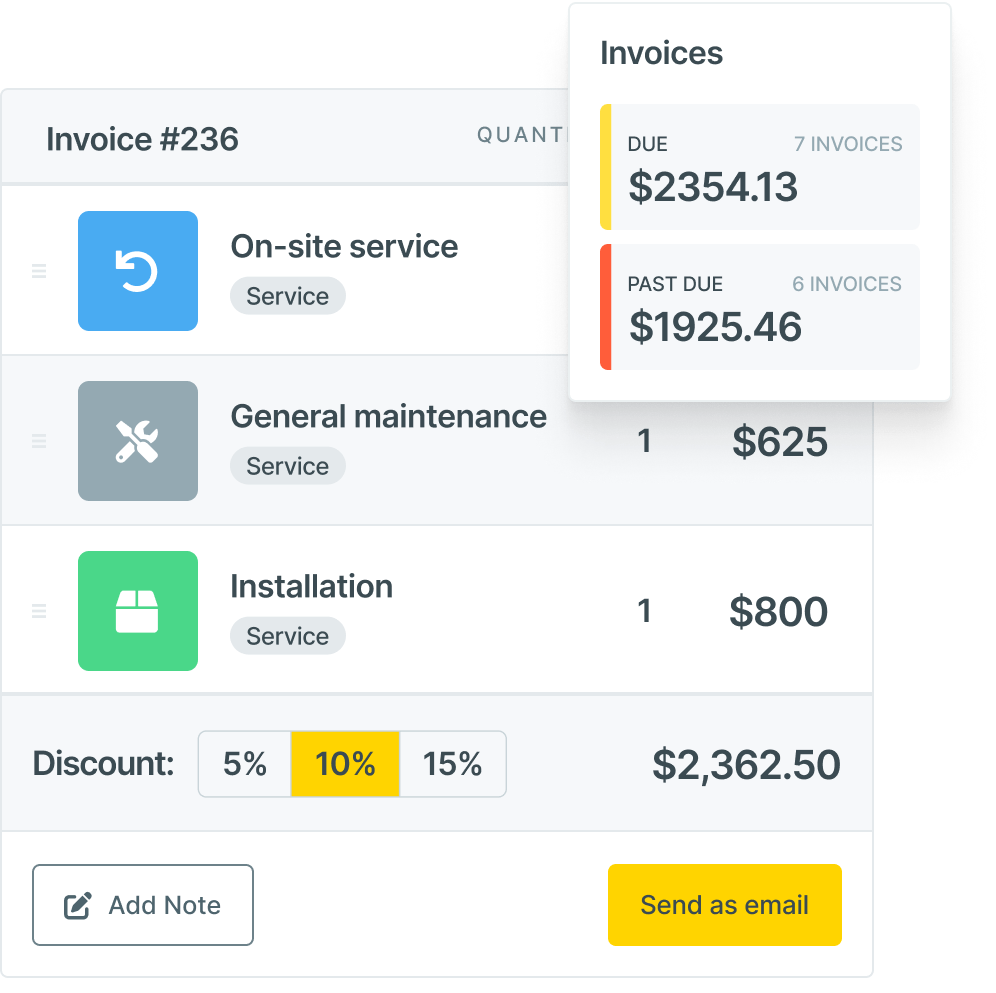Select the wrench tools icon for General maintenance
The image size is (996, 993).
137,440
